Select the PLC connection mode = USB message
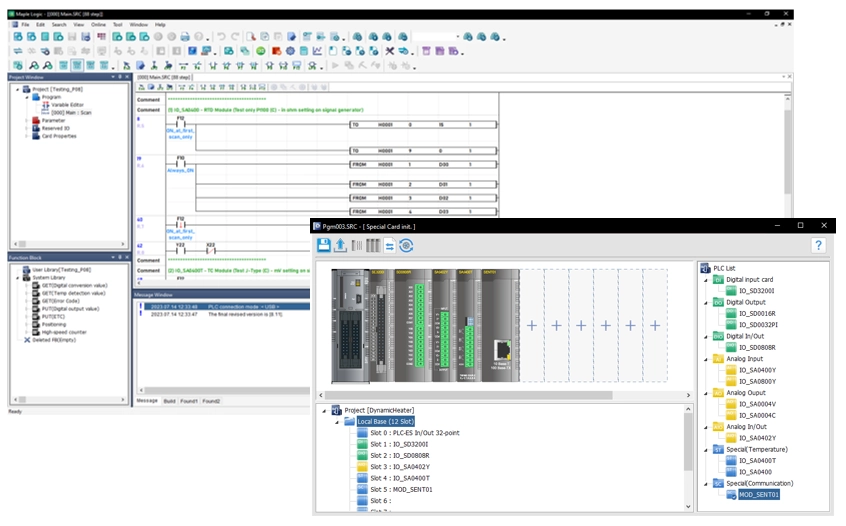This screenshot has width=846, height=526. pos(223,306)
